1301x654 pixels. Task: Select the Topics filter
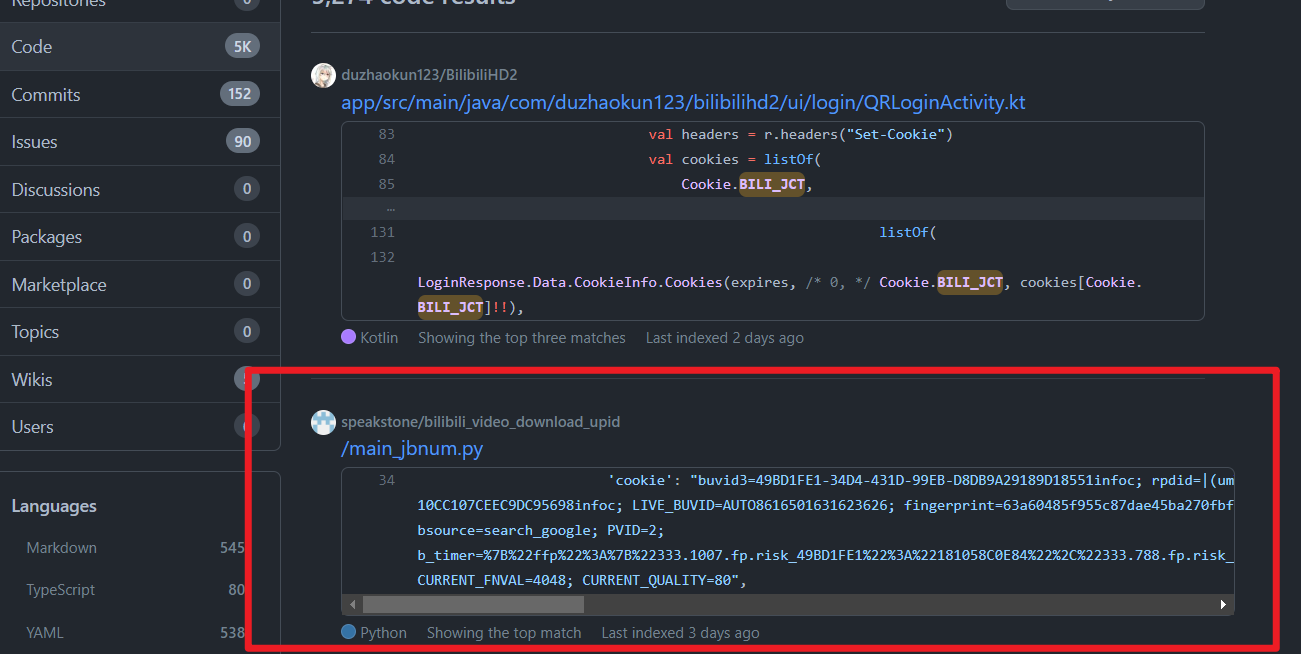click(140, 332)
